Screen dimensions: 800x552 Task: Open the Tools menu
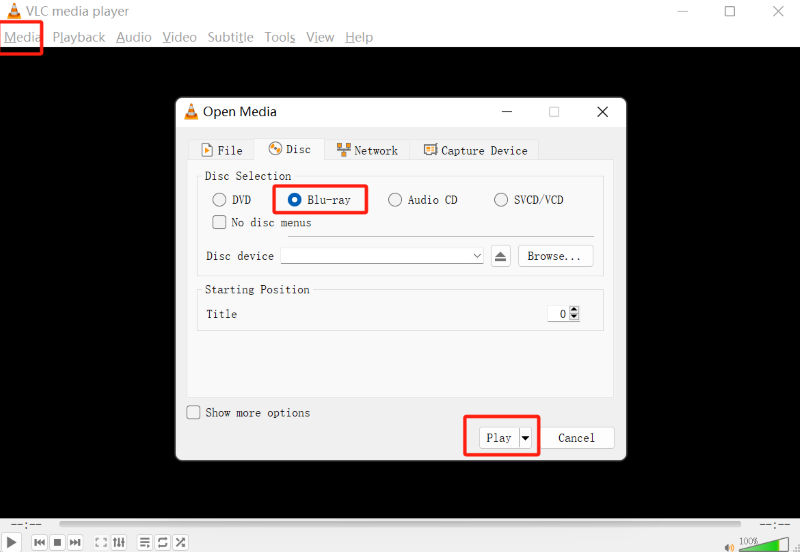click(280, 37)
